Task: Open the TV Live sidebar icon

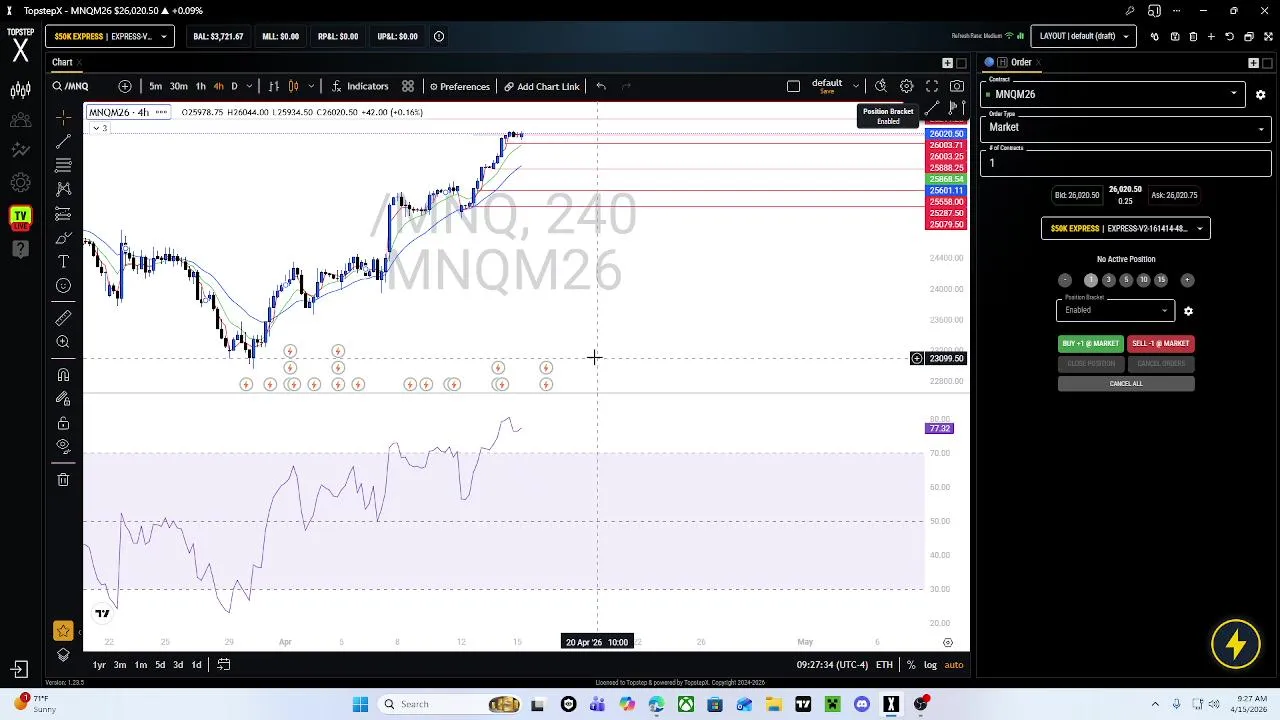Action: click(x=20, y=219)
